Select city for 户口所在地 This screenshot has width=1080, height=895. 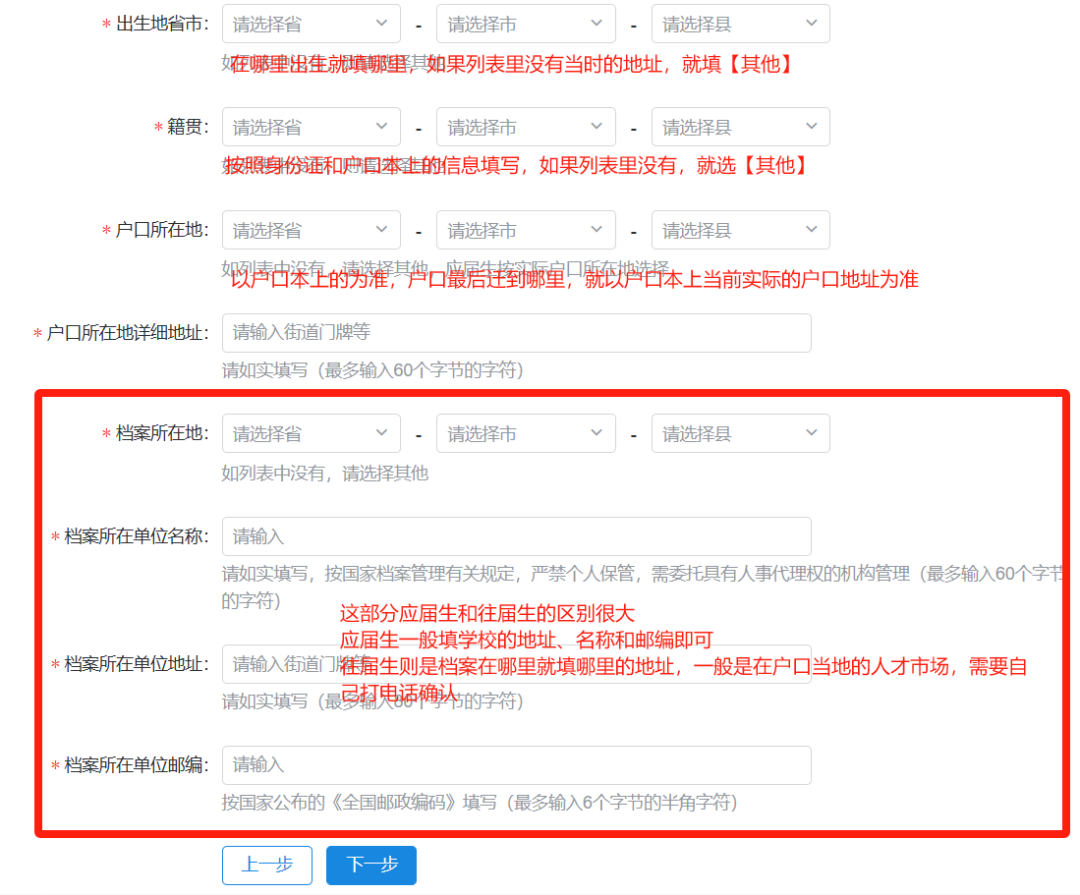click(526, 230)
